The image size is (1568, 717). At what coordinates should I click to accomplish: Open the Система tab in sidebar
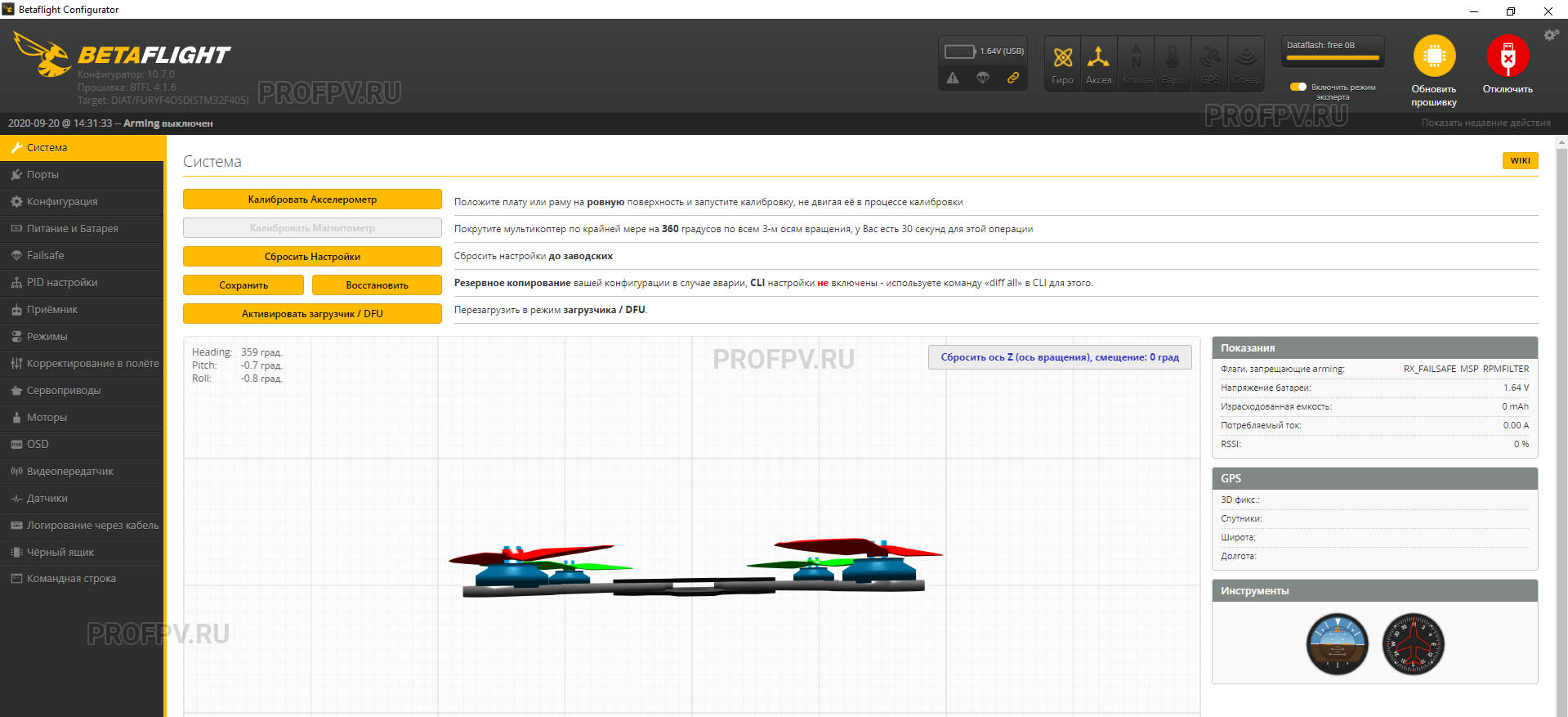point(82,148)
